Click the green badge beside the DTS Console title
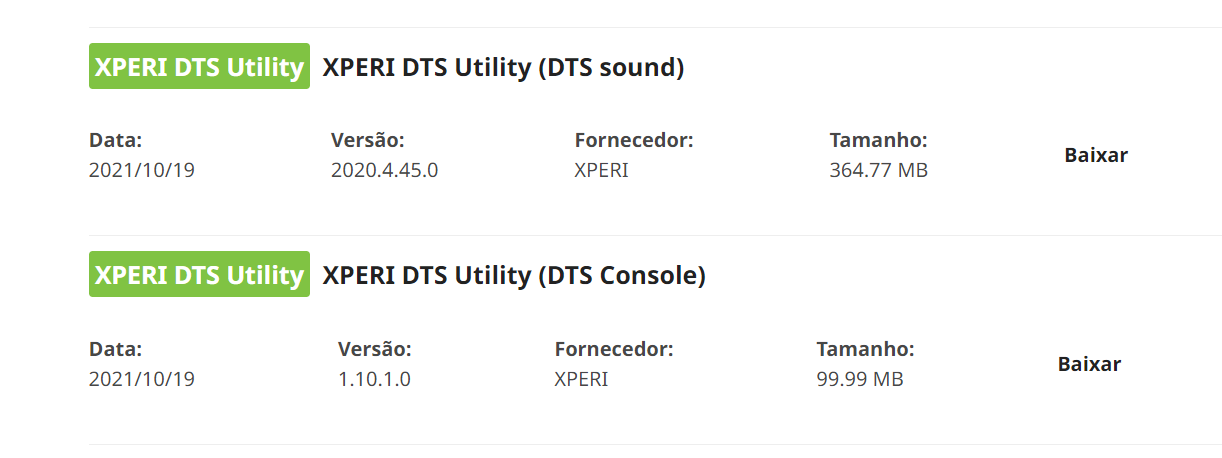The image size is (1222, 458). click(199, 275)
